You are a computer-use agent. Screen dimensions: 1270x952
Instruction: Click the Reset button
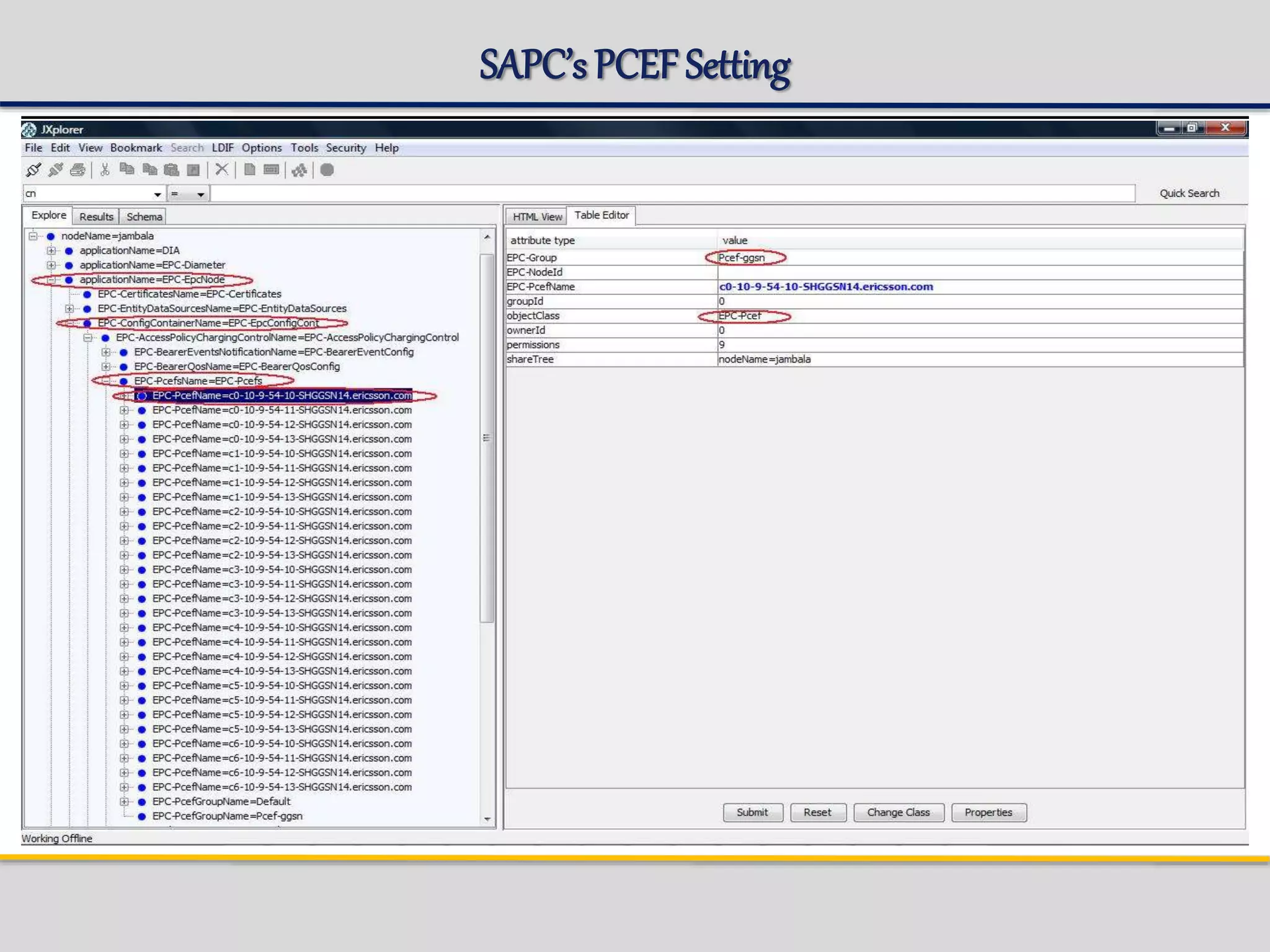(818, 813)
